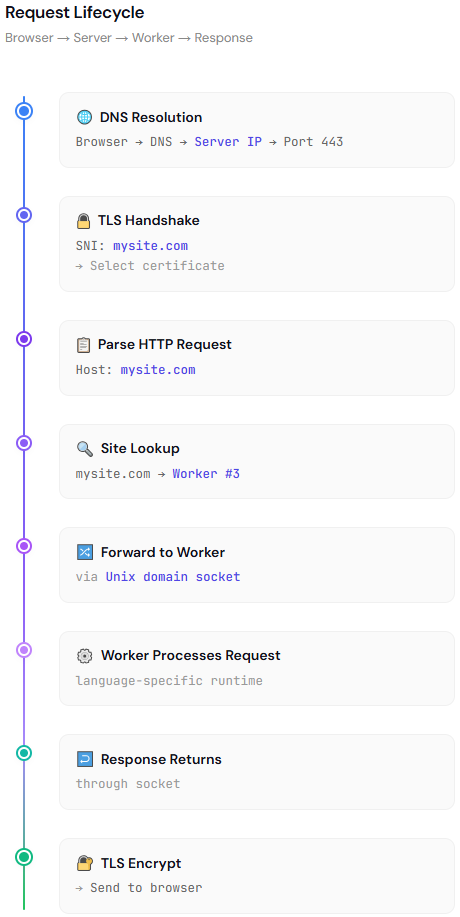The image size is (460, 917).
Task: Select the timeline dot for Worker Processes Request
Action: tap(24, 650)
